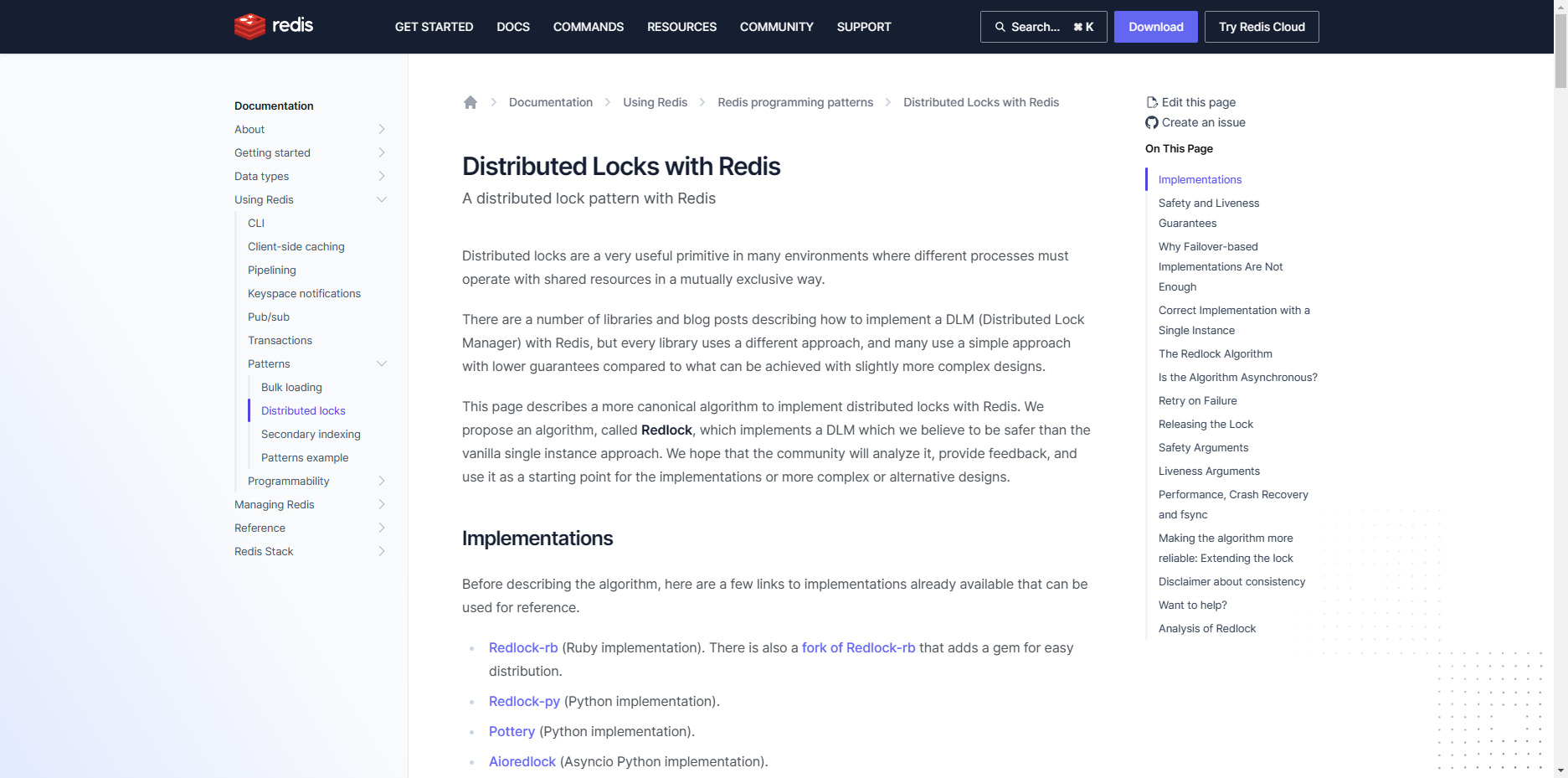This screenshot has height=778, width=1568.
Task: Click the Download button
Action: click(1155, 26)
